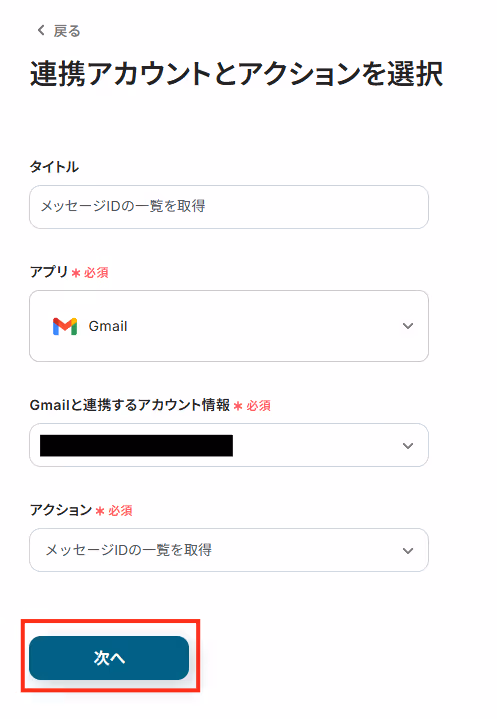
Task: Click the 連携アカウントとアクションを選択 heading
Action: (x=237, y=73)
